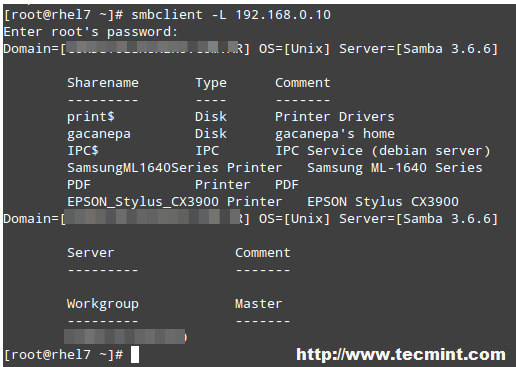Click the blurred workgroup name entry

tap(125, 337)
